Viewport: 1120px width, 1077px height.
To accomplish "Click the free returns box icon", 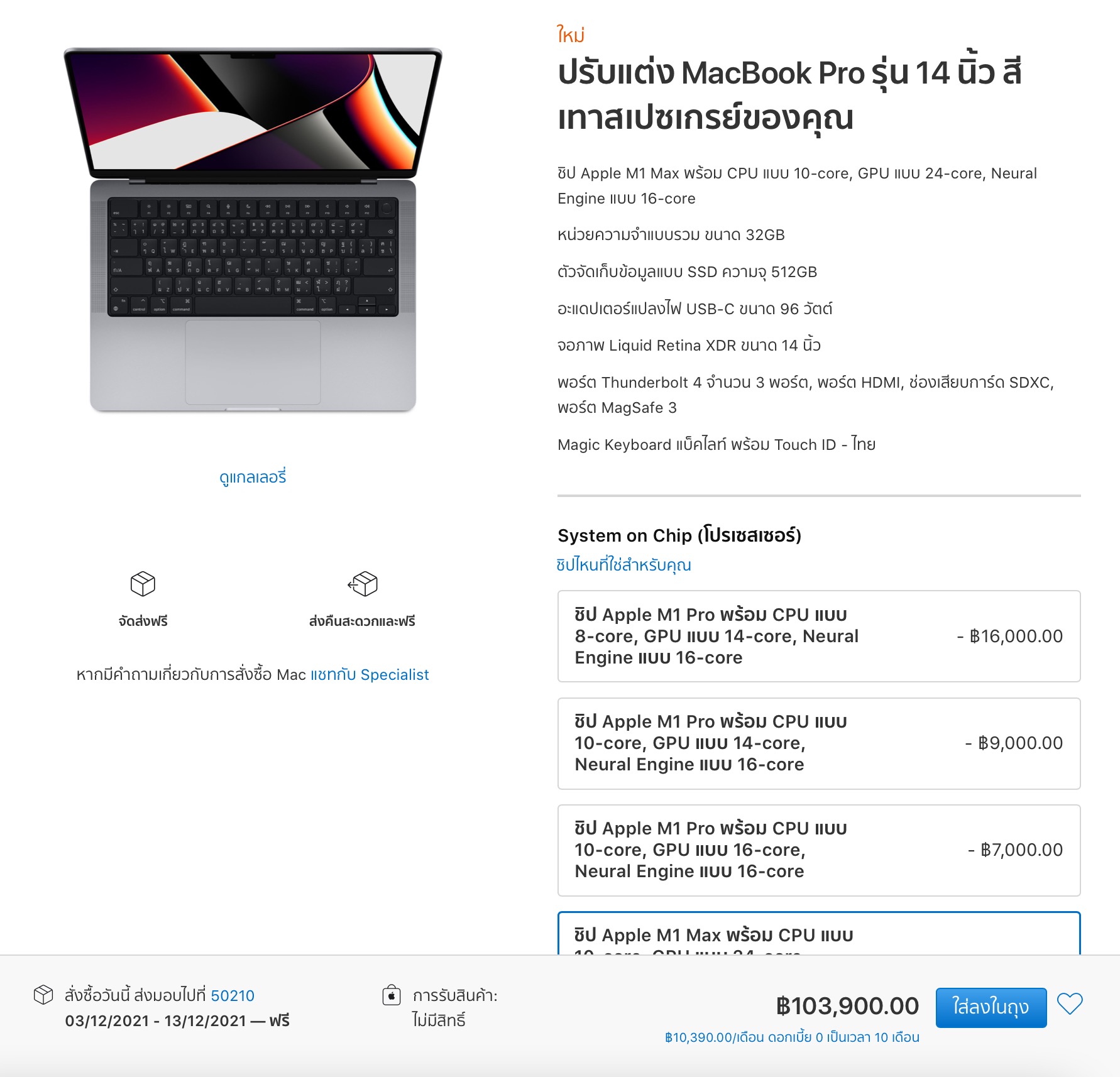I will [x=363, y=584].
